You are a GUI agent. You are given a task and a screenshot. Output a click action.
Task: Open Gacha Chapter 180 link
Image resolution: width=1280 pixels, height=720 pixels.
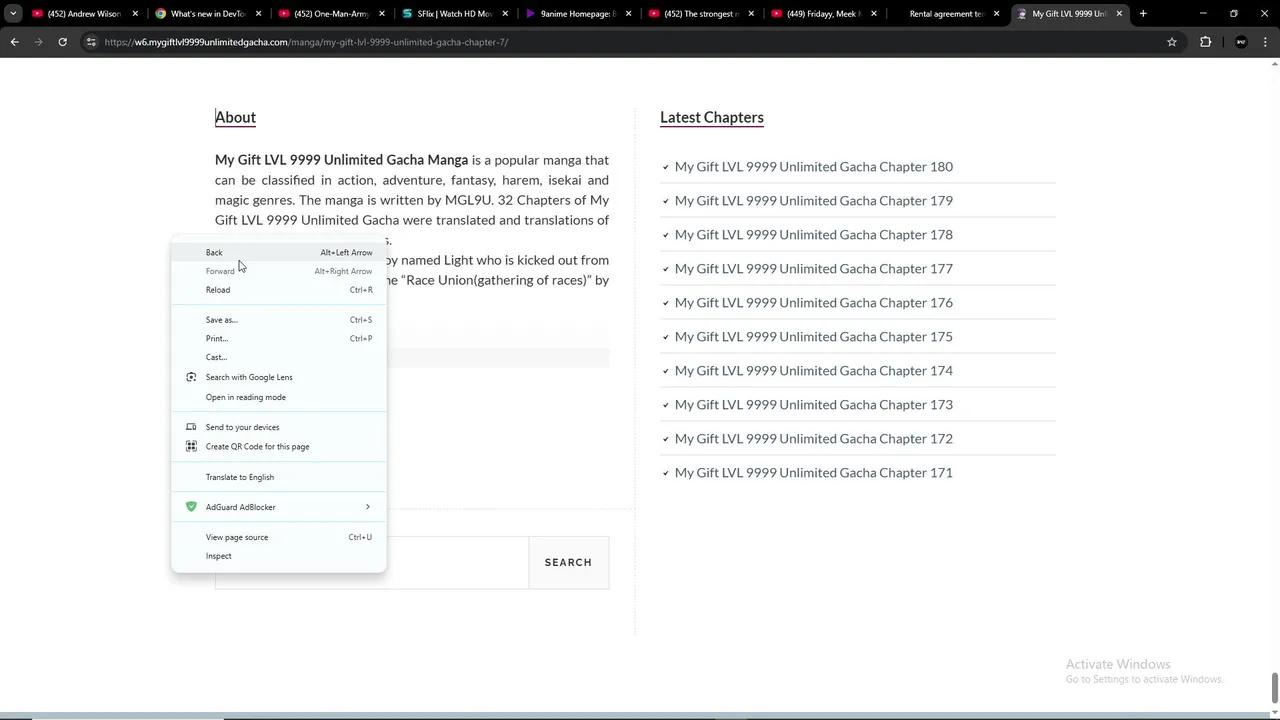814,167
